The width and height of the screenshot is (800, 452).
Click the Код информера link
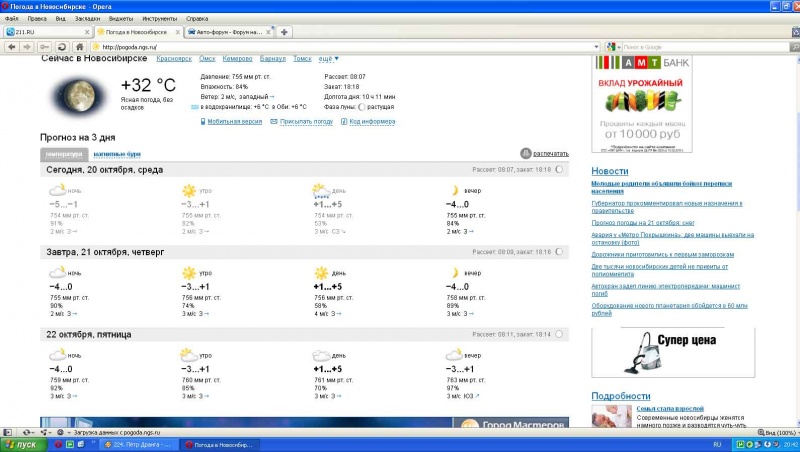372,121
